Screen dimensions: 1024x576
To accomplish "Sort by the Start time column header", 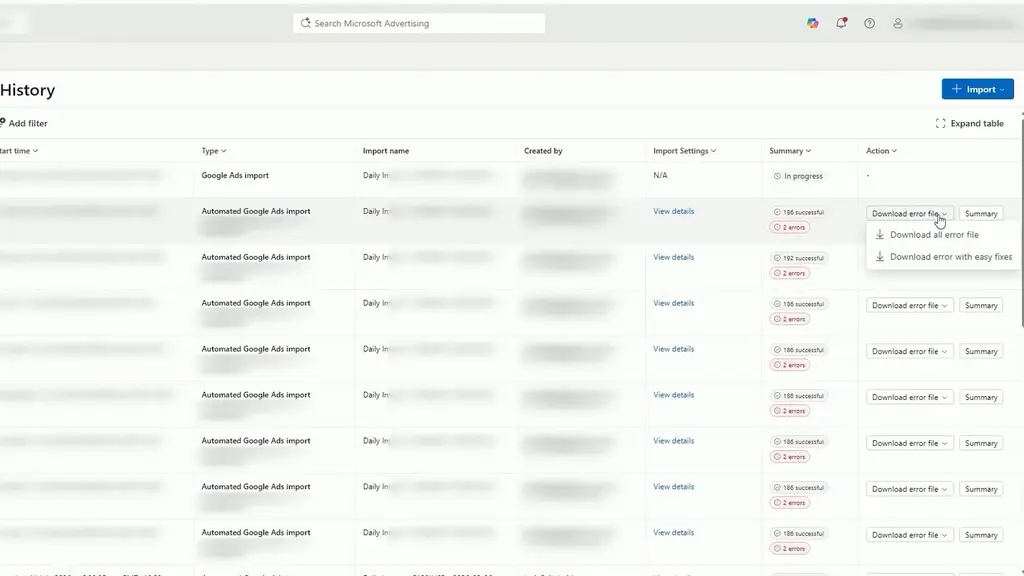I will (x=19, y=151).
